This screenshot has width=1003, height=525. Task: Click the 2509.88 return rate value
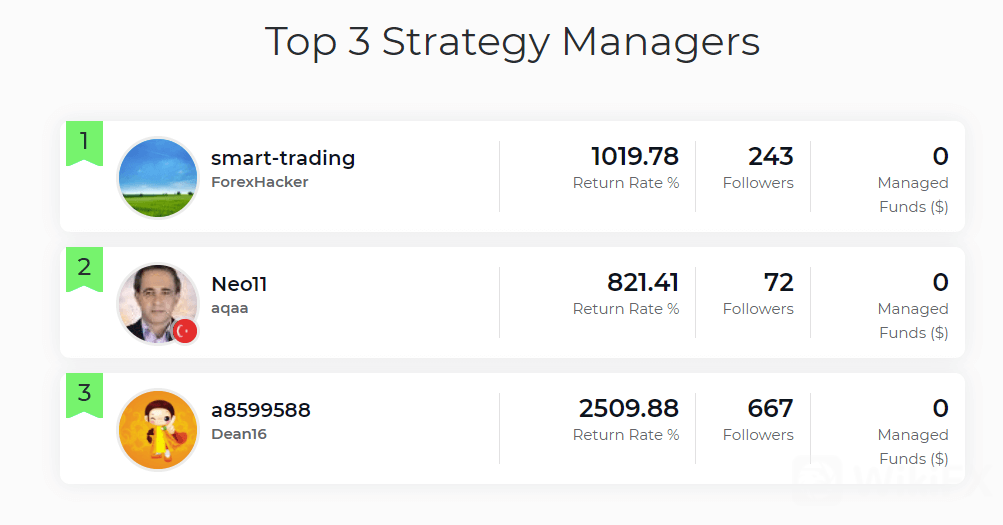628,409
